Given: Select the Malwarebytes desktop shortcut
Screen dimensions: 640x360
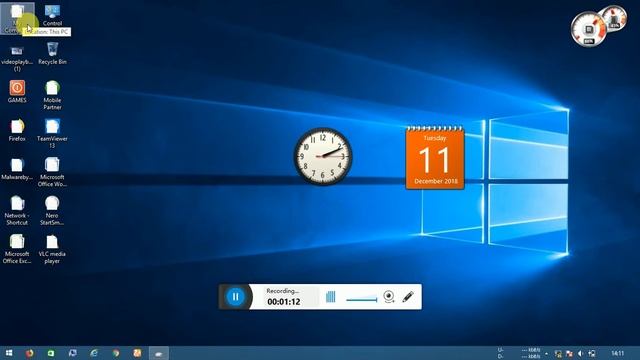Looking at the screenshot, I should click(17, 169).
